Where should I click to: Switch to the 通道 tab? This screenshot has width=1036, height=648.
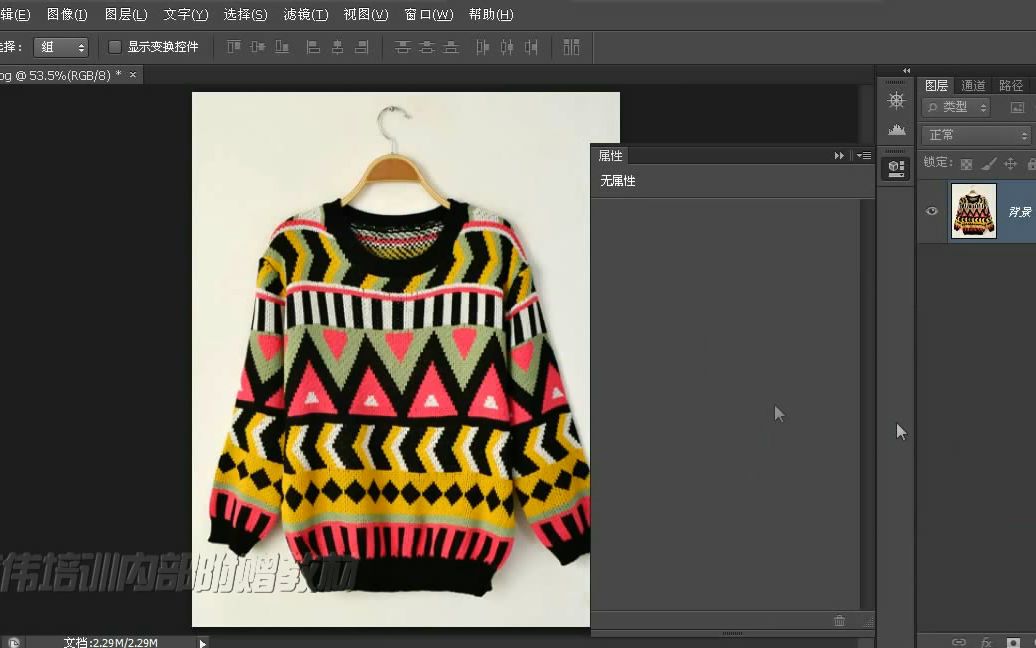pyautogui.click(x=972, y=85)
